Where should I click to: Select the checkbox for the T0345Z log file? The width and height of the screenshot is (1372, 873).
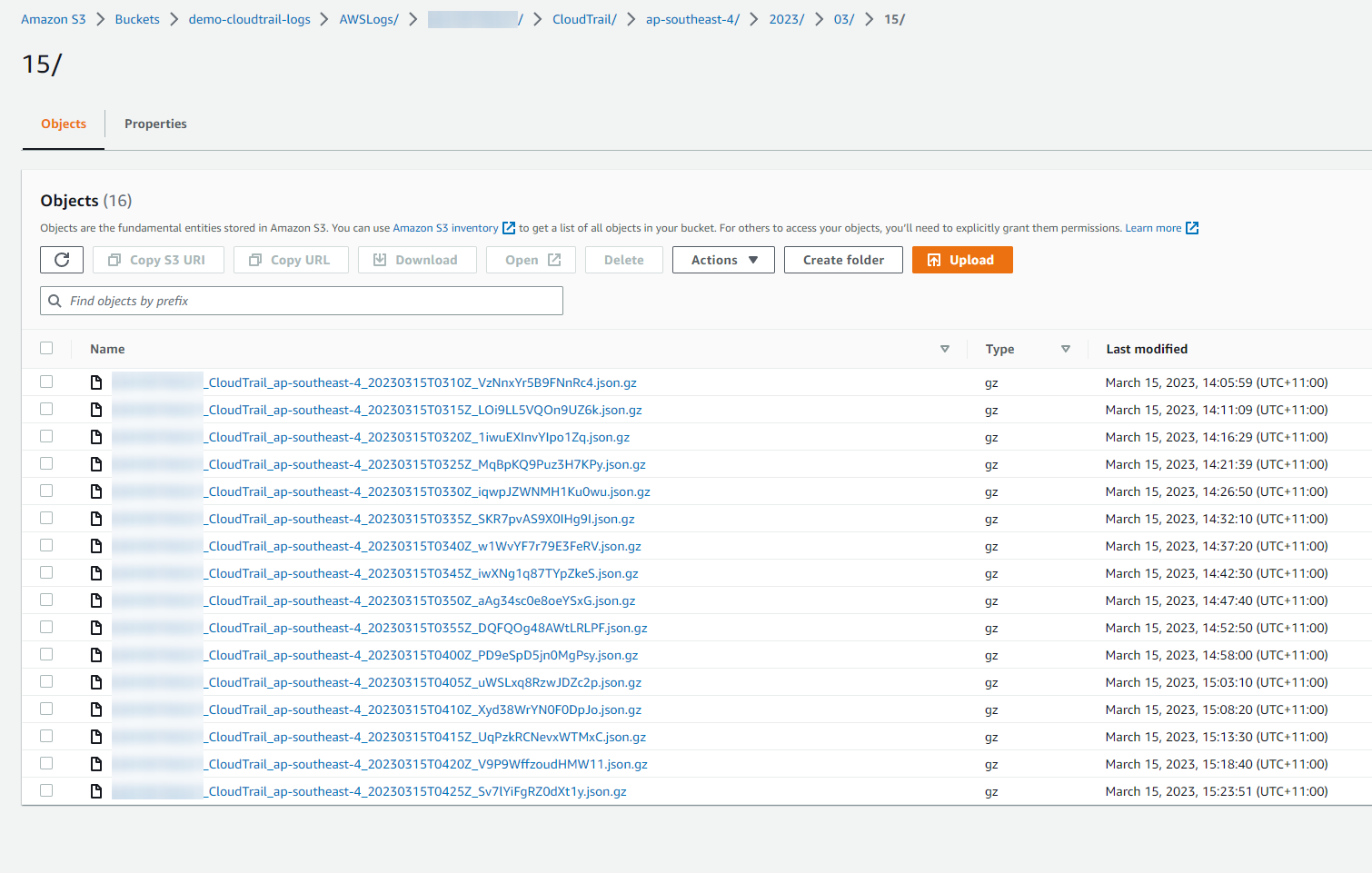[46, 572]
